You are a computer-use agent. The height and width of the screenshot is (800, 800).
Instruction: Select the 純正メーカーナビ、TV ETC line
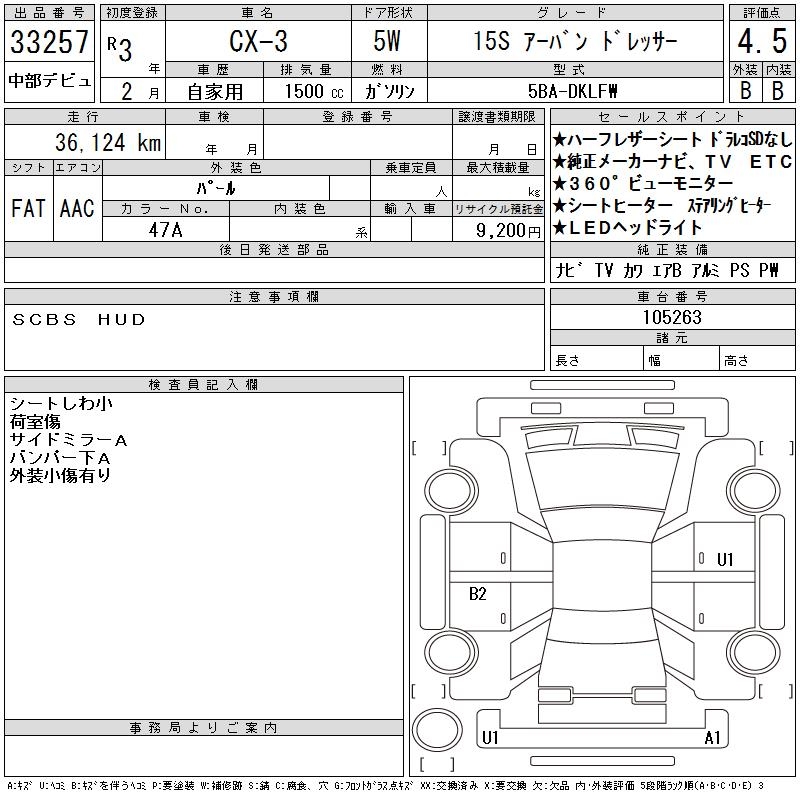point(672,162)
